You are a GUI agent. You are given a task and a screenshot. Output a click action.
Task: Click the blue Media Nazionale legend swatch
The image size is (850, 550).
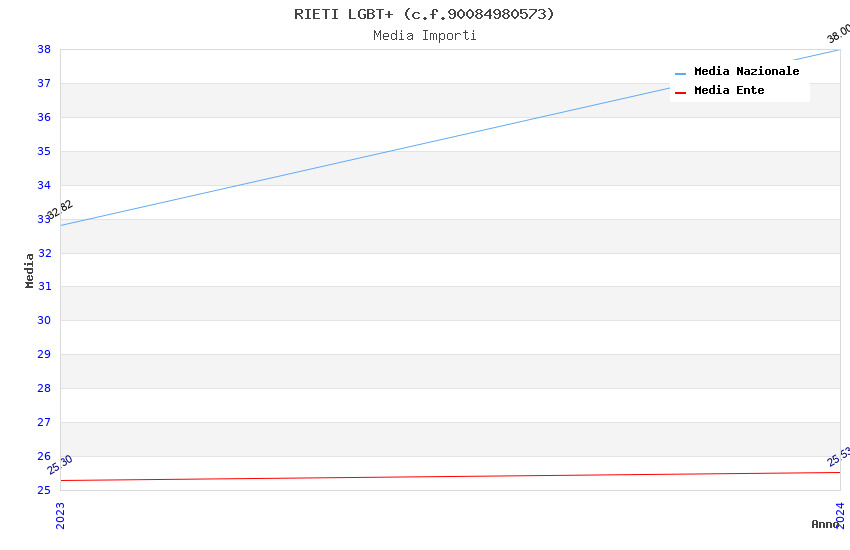pyautogui.click(x=681, y=73)
